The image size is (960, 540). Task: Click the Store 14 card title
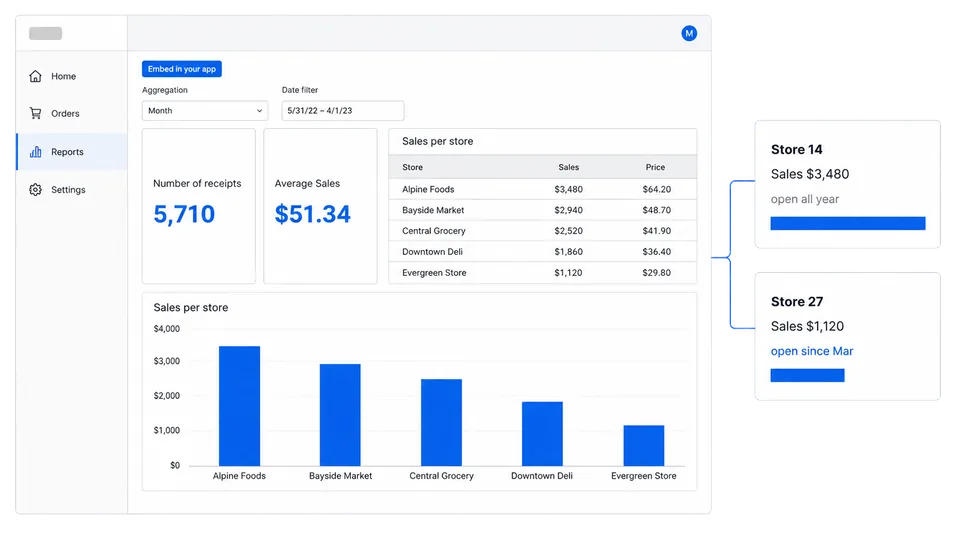click(x=797, y=149)
